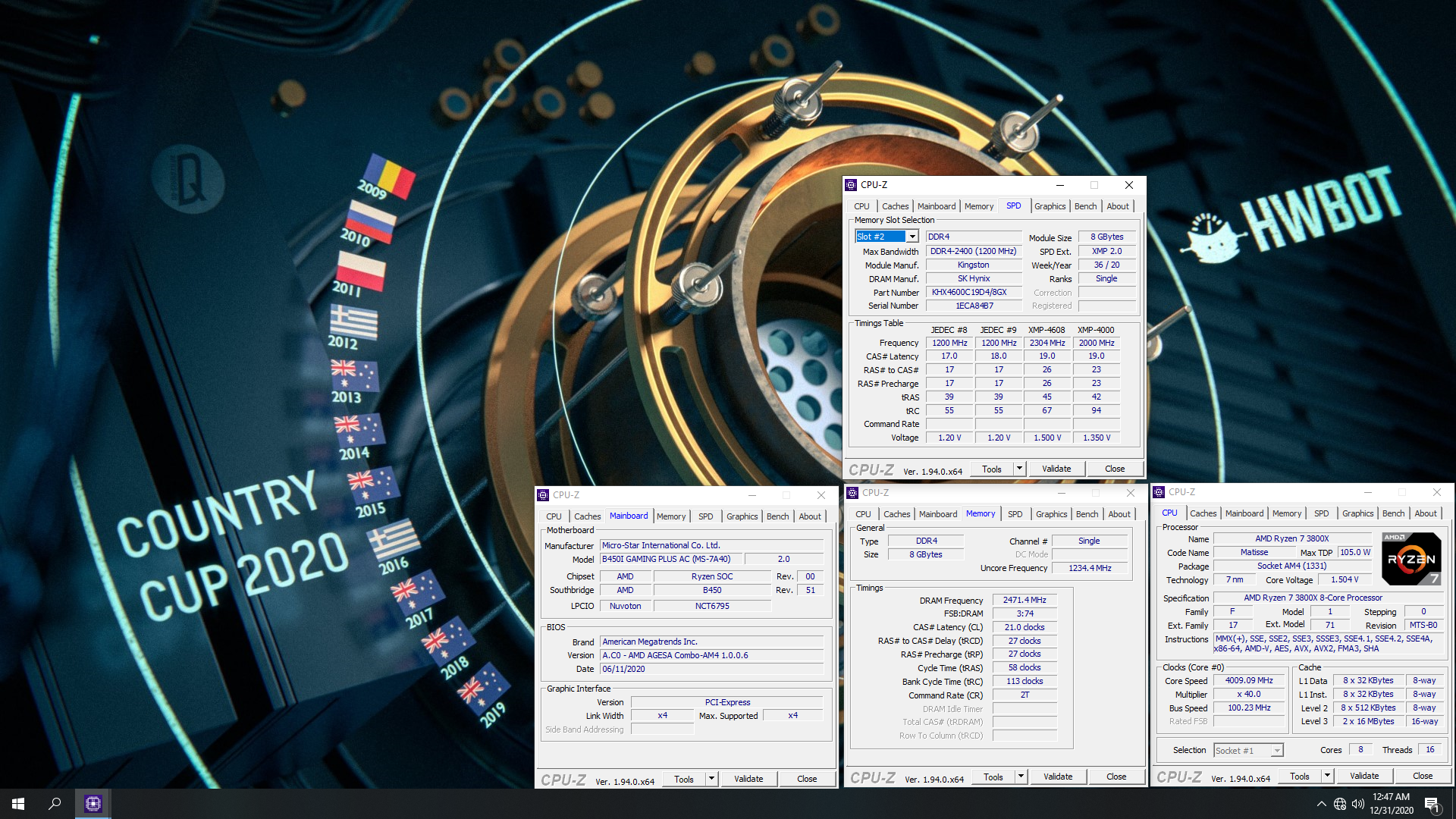Click CPU-Z title icon in CPU window

[1159, 492]
